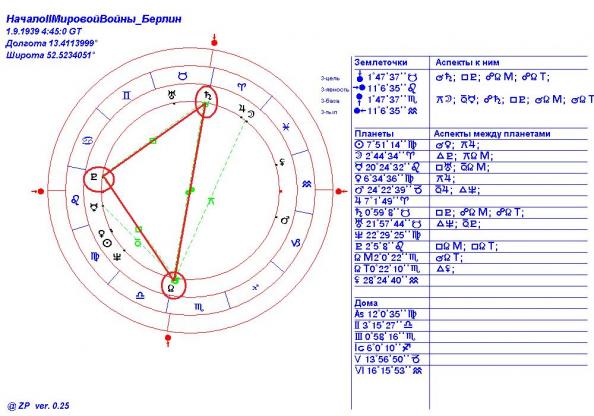Screen dimensions: 594x416
Task: Click the Землеточки table header
Action: [x=381, y=63]
